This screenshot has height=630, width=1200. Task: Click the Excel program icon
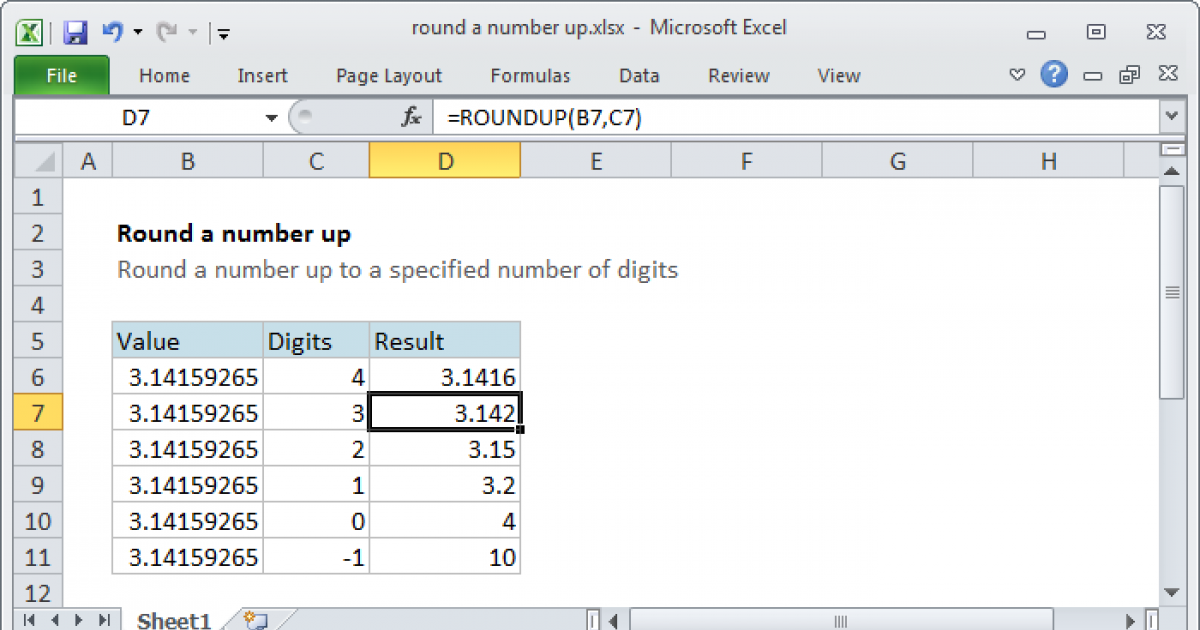(29, 32)
